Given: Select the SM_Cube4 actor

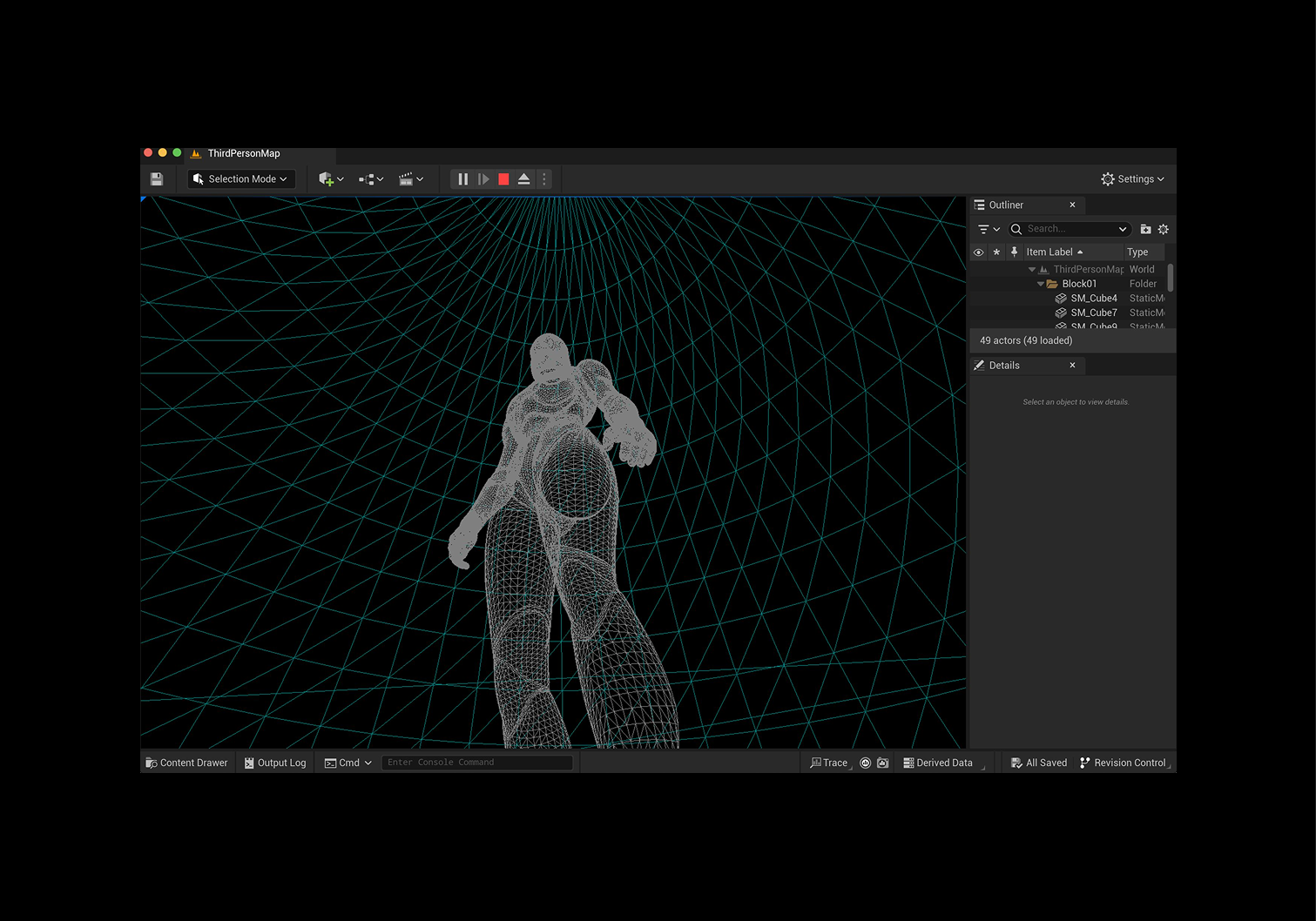Looking at the screenshot, I should coord(1093,299).
